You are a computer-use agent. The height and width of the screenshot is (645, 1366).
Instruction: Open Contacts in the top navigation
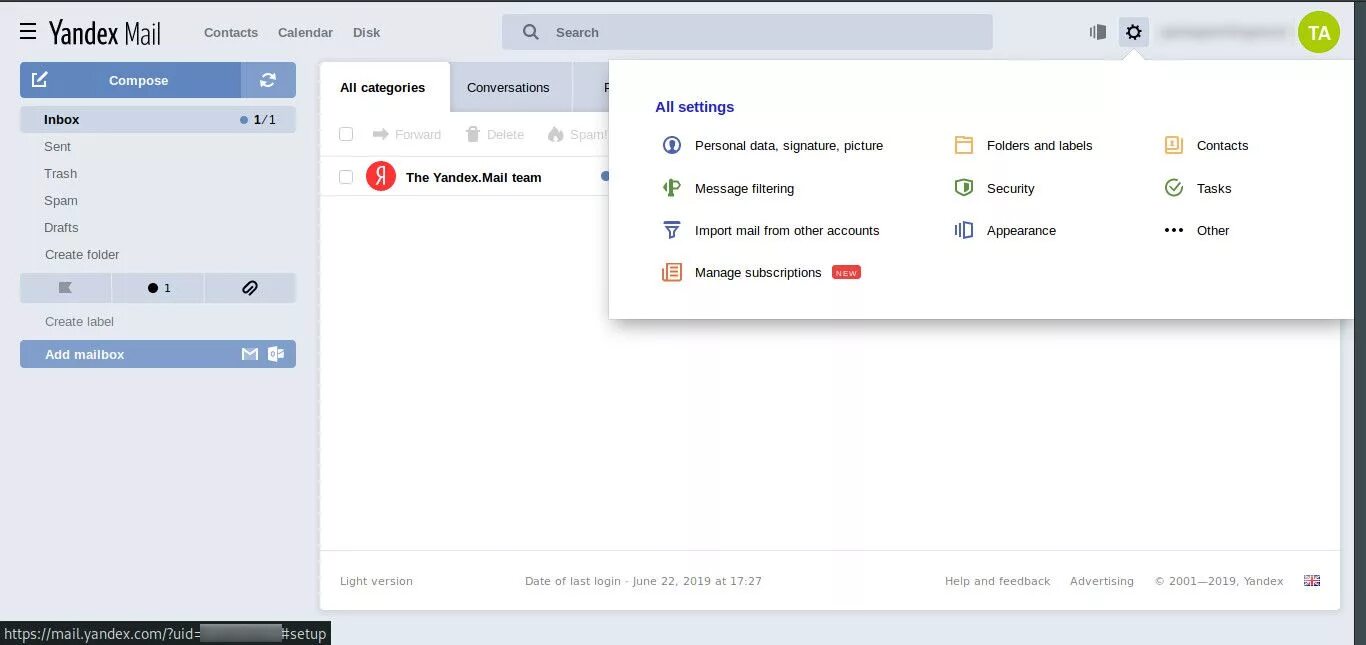pyautogui.click(x=231, y=32)
